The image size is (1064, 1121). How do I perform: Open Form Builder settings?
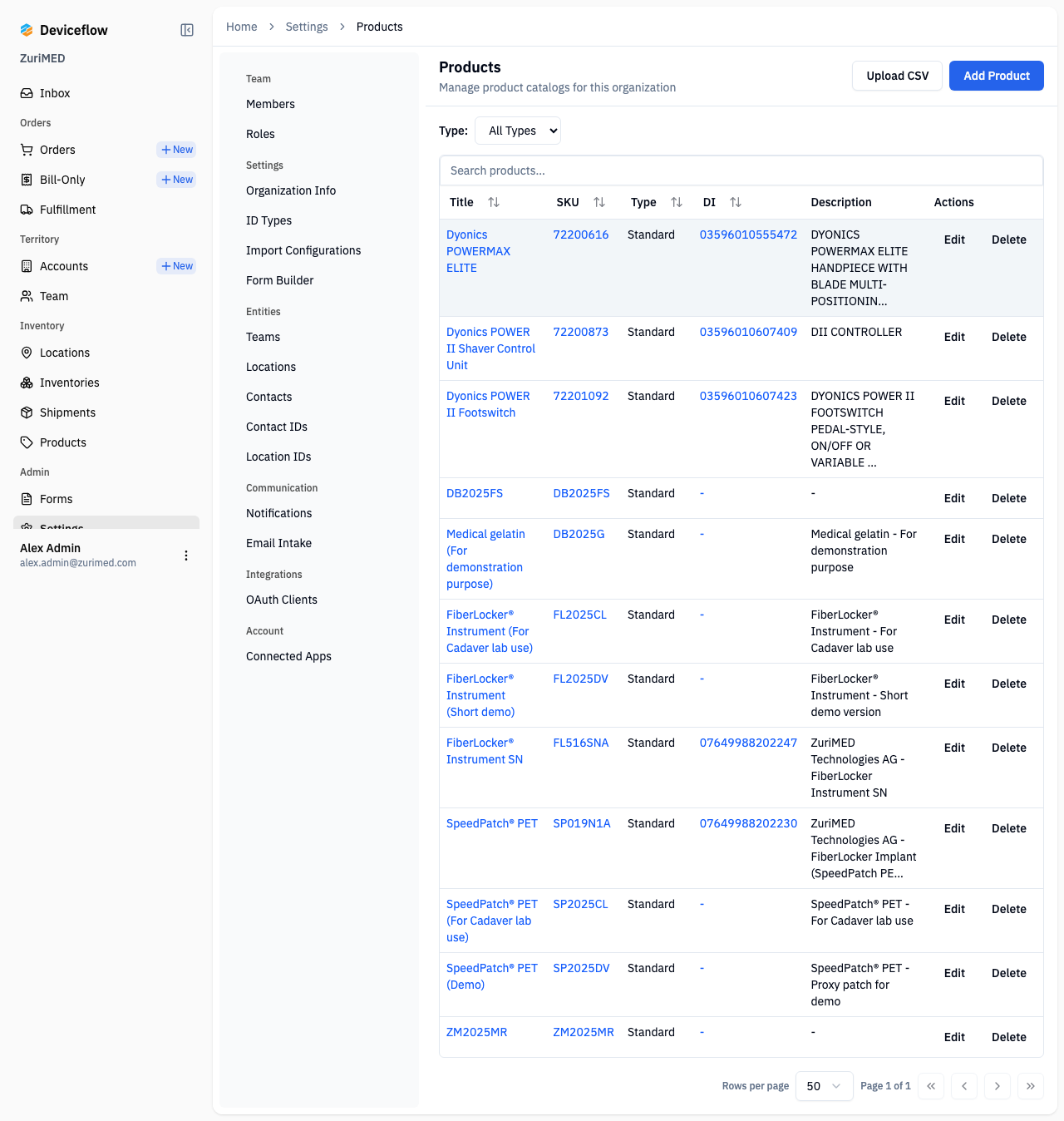coord(279,280)
